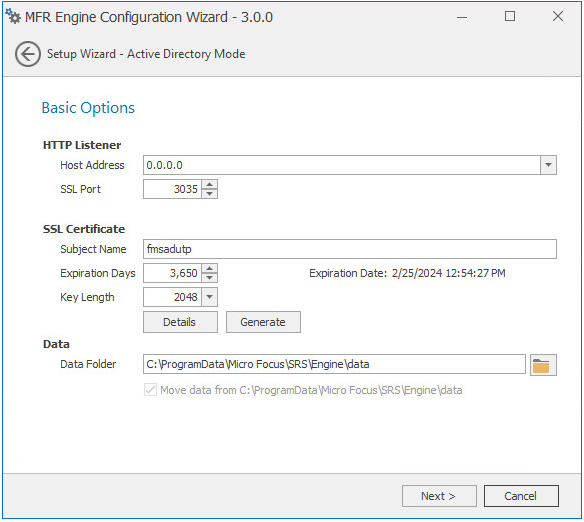Select the SSL Port value field

172,189
